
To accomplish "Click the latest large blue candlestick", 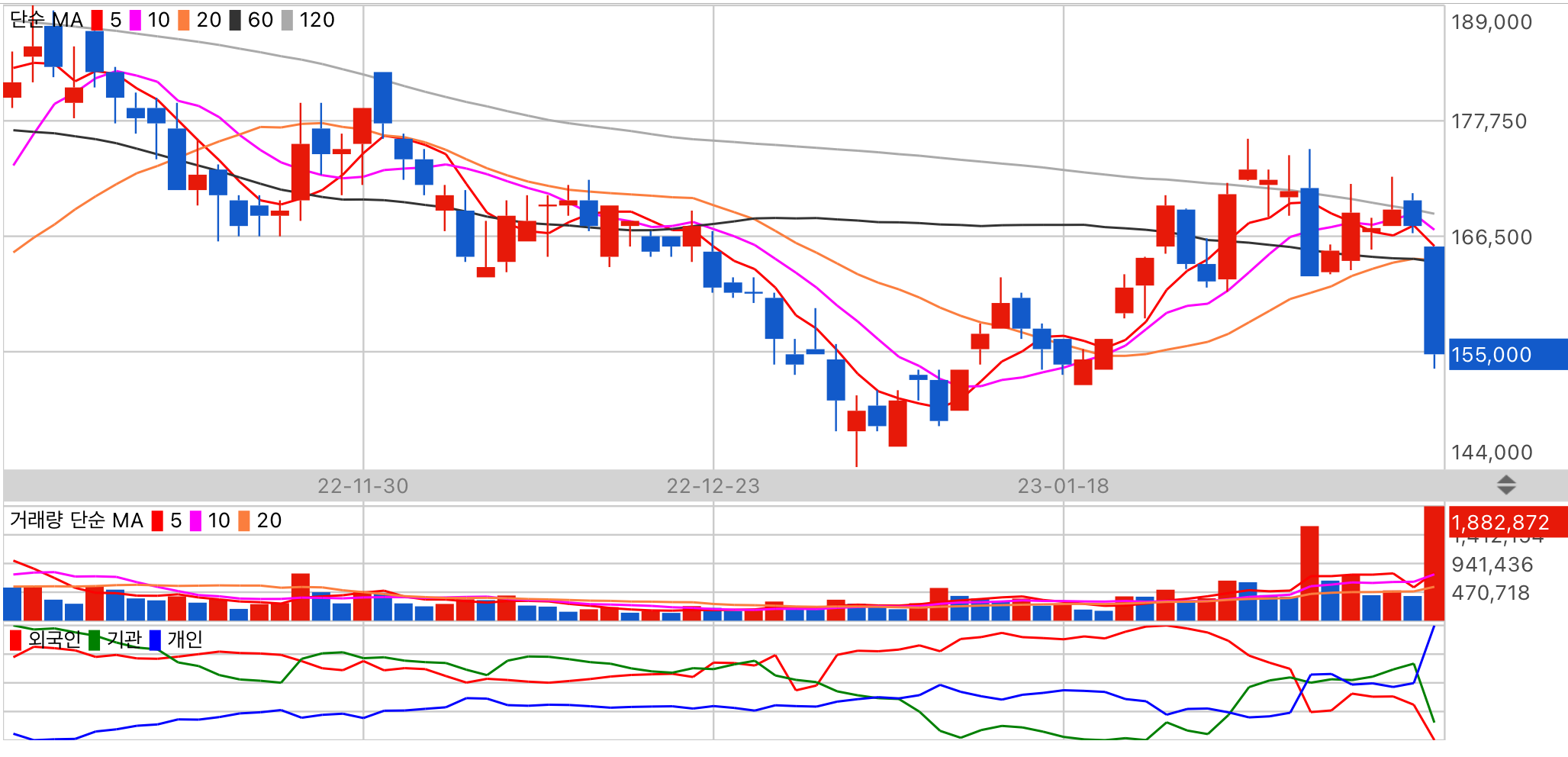I will [x=1434, y=300].
